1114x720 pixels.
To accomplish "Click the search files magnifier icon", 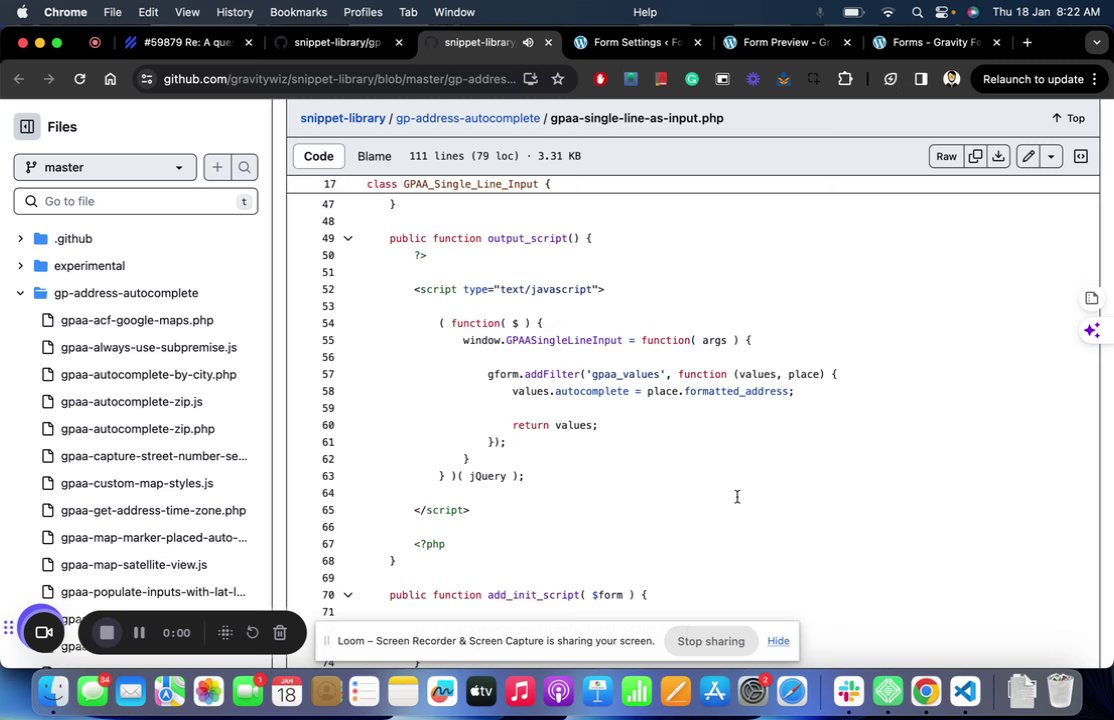I will (244, 167).
